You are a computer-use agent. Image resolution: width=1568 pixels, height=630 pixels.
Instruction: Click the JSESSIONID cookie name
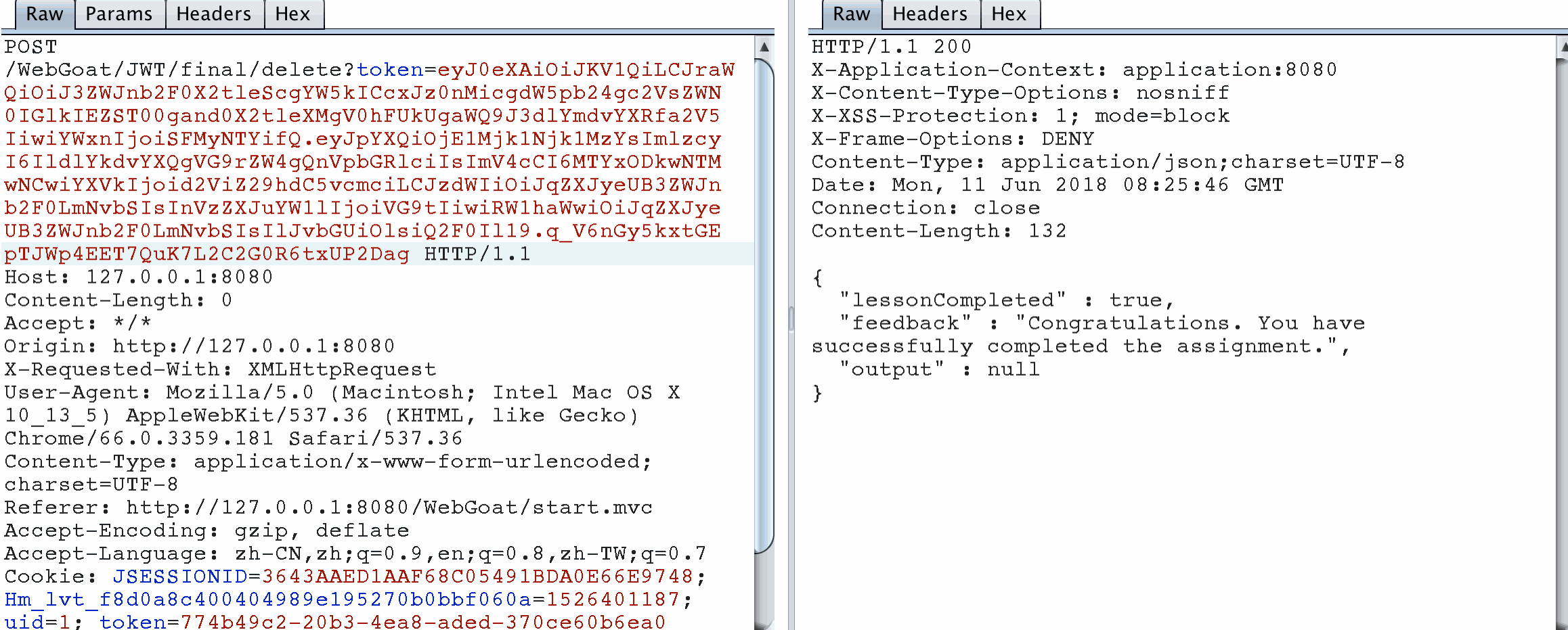pos(180,577)
